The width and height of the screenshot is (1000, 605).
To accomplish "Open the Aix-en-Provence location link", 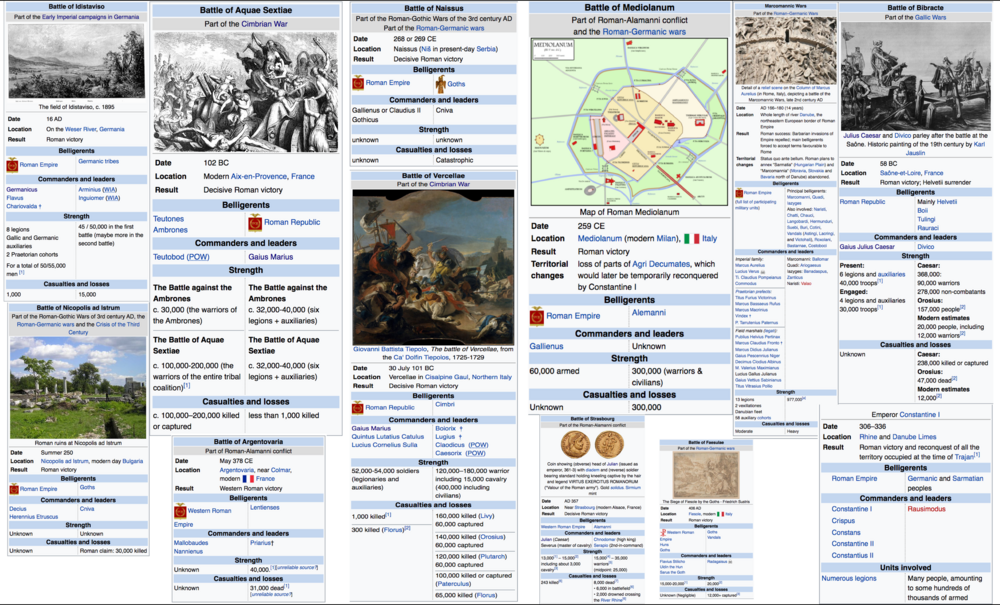I will pyautogui.click(x=259, y=176).
